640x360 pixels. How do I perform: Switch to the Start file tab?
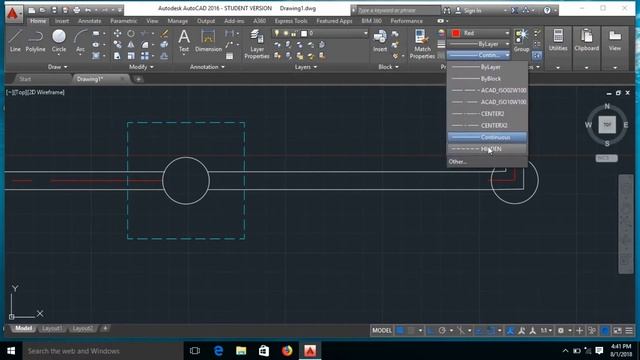(25, 79)
